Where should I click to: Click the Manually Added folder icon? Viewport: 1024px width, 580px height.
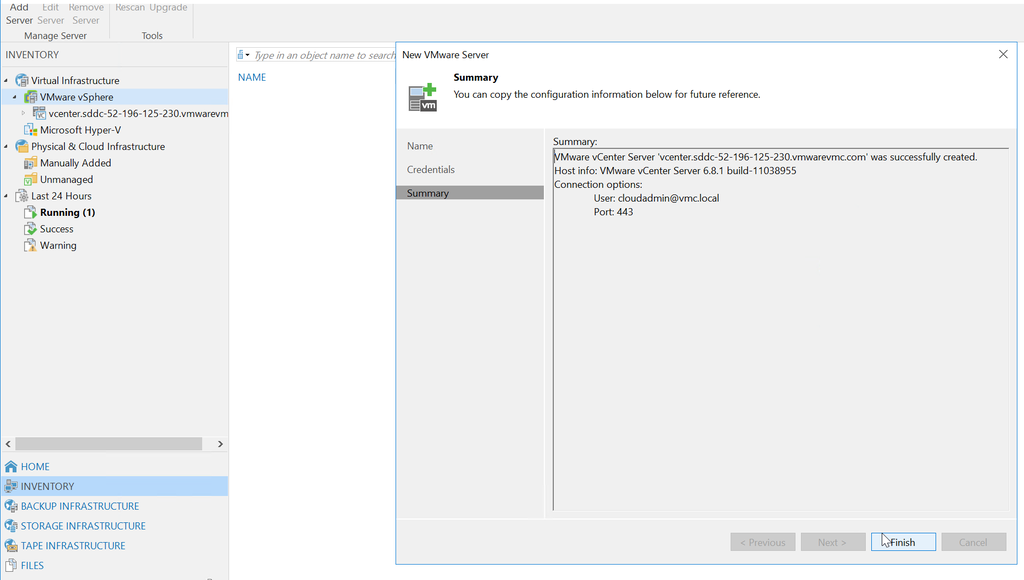click(x=31, y=163)
